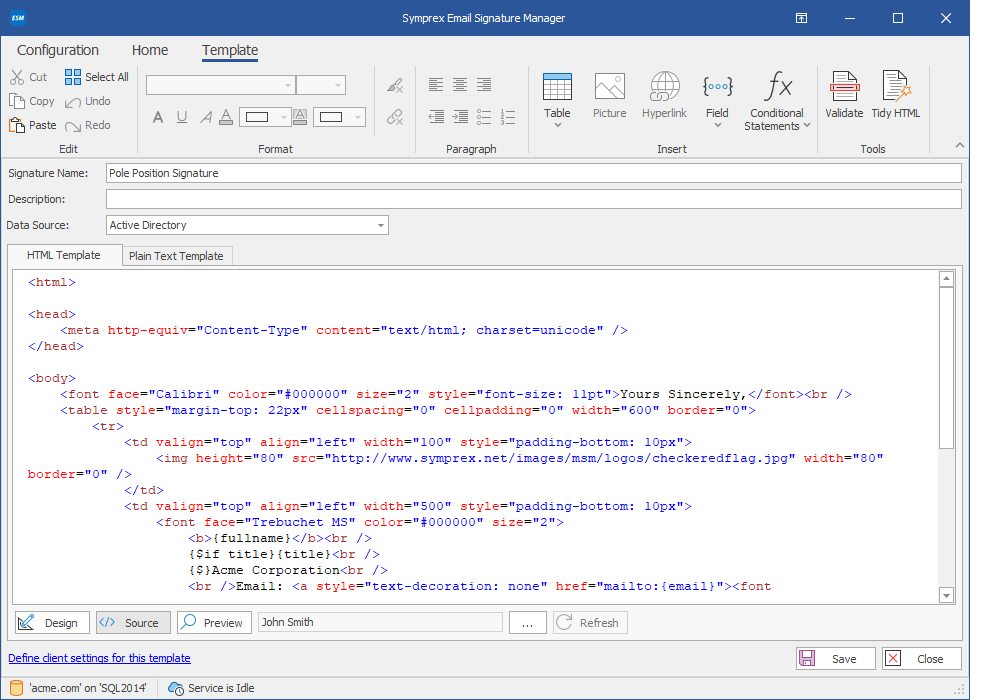Click the ribbon display options title bar icon

801,18
